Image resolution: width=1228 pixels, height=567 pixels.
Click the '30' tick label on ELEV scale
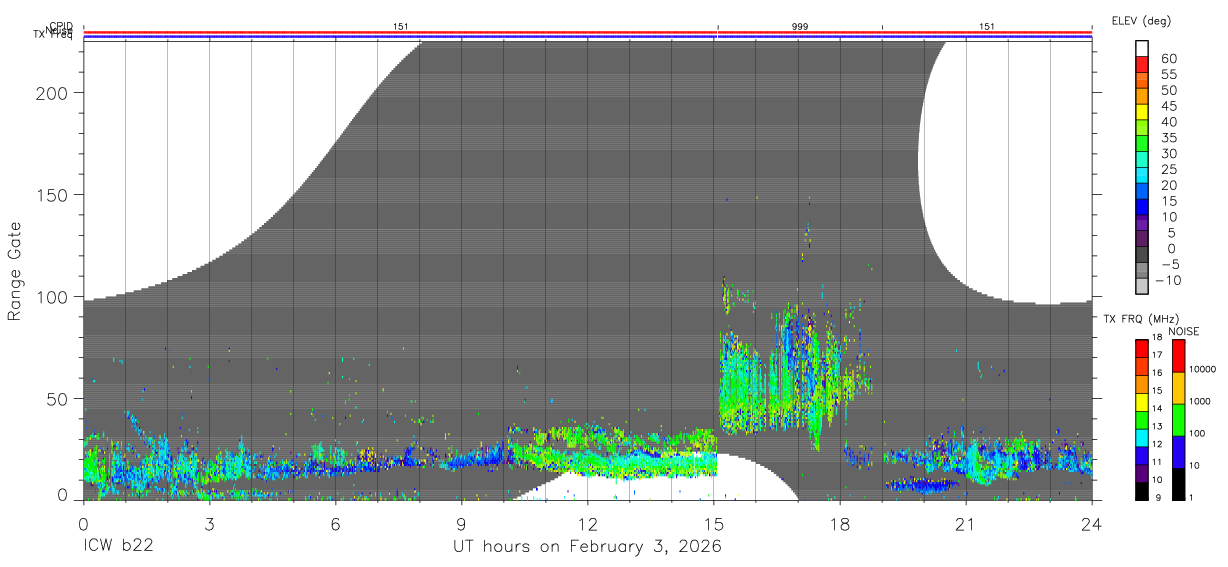(1169, 154)
